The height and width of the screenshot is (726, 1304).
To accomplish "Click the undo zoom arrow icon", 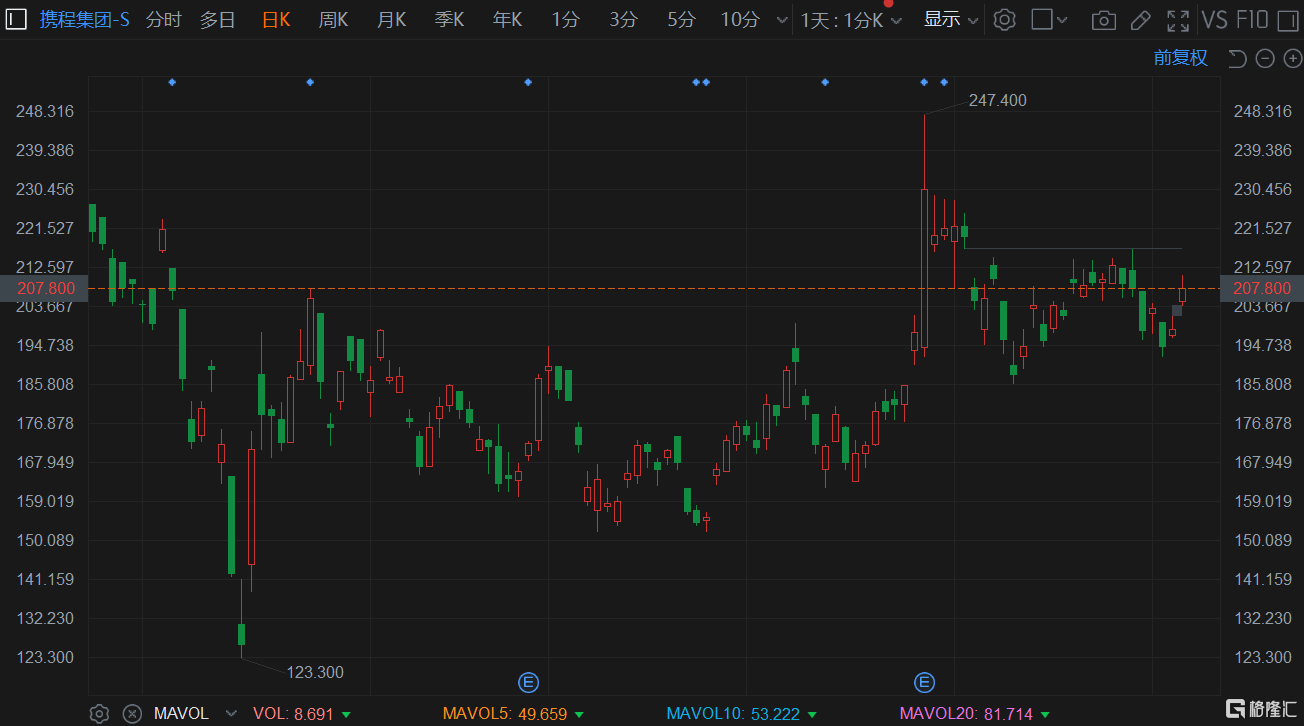I will pos(1237,59).
